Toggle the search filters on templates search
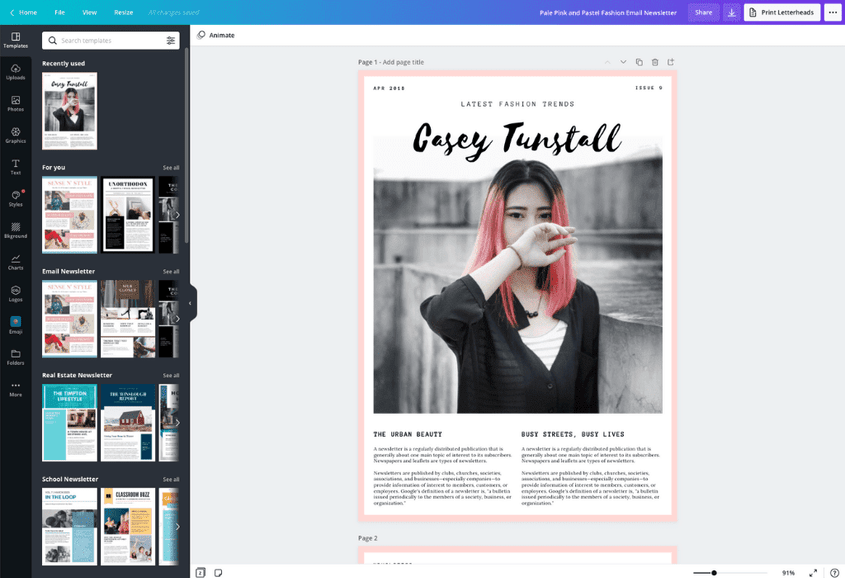The height and width of the screenshot is (578, 845). (168, 40)
